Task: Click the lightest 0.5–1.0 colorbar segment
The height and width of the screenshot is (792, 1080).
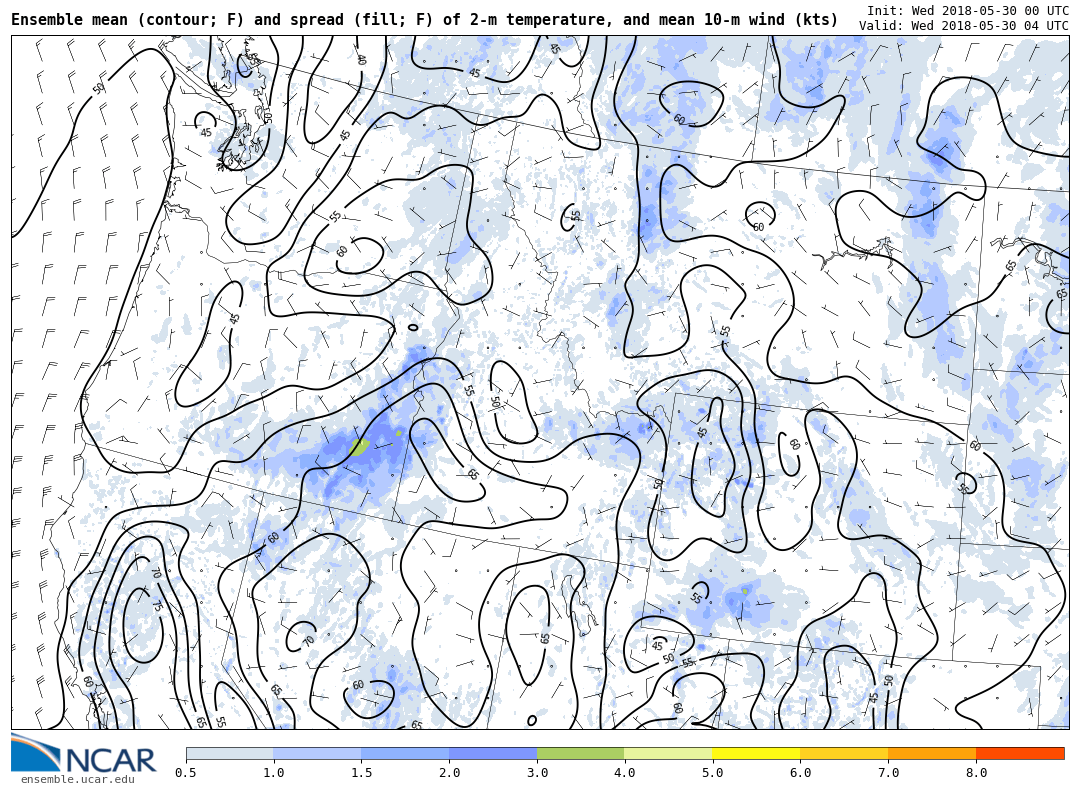Action: 229,753
